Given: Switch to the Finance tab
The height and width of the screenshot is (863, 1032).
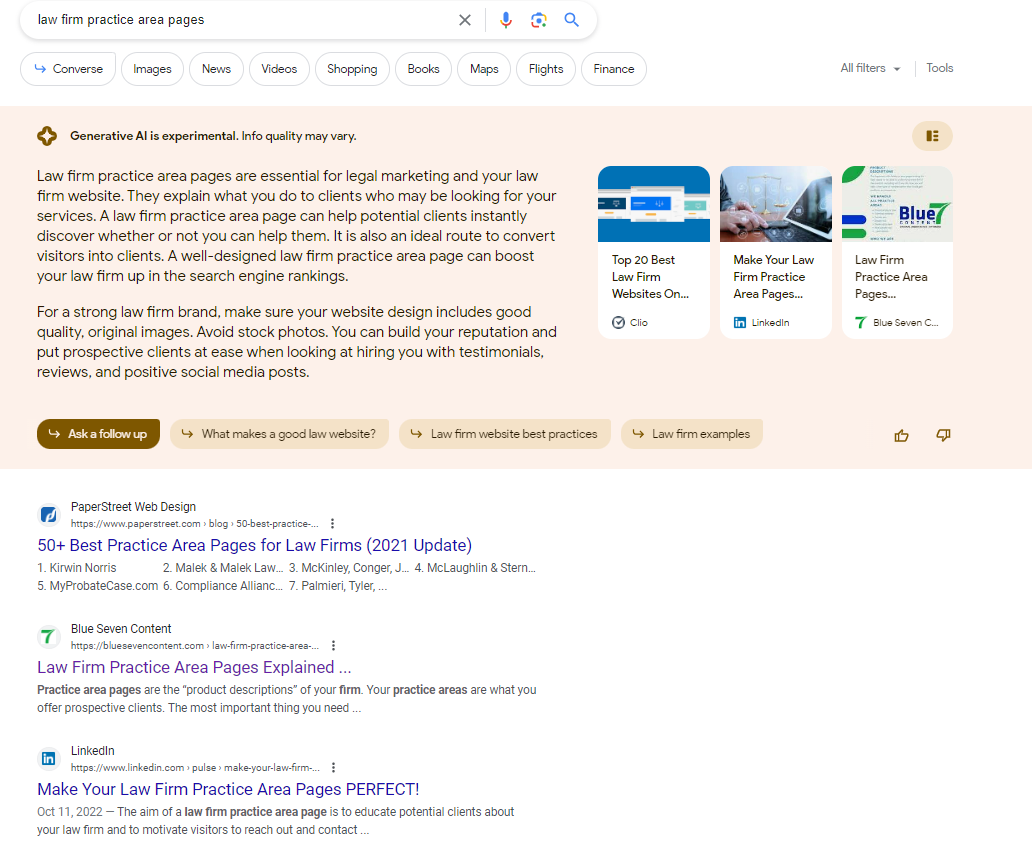Looking at the screenshot, I should 613,68.
